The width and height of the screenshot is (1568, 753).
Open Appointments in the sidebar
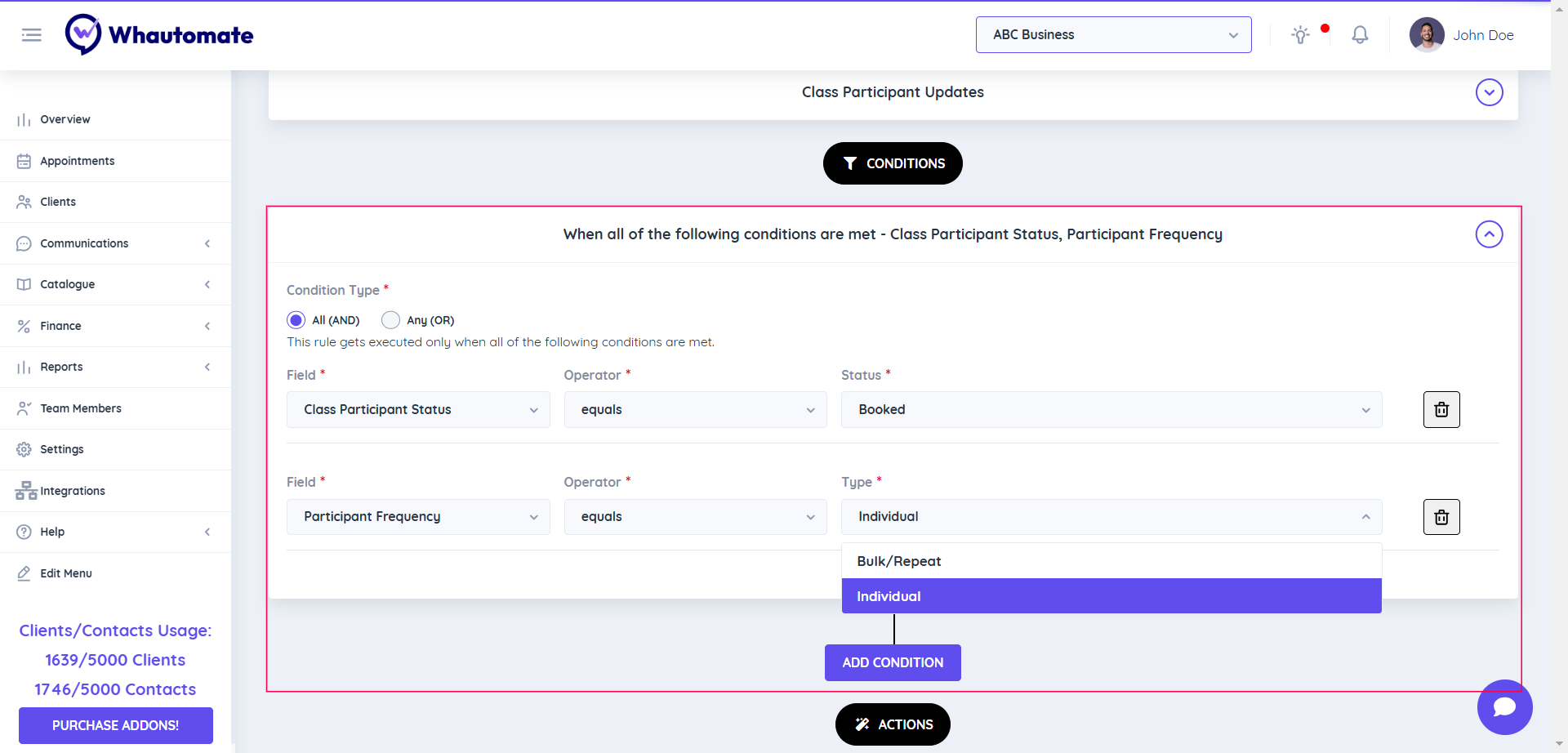78,161
